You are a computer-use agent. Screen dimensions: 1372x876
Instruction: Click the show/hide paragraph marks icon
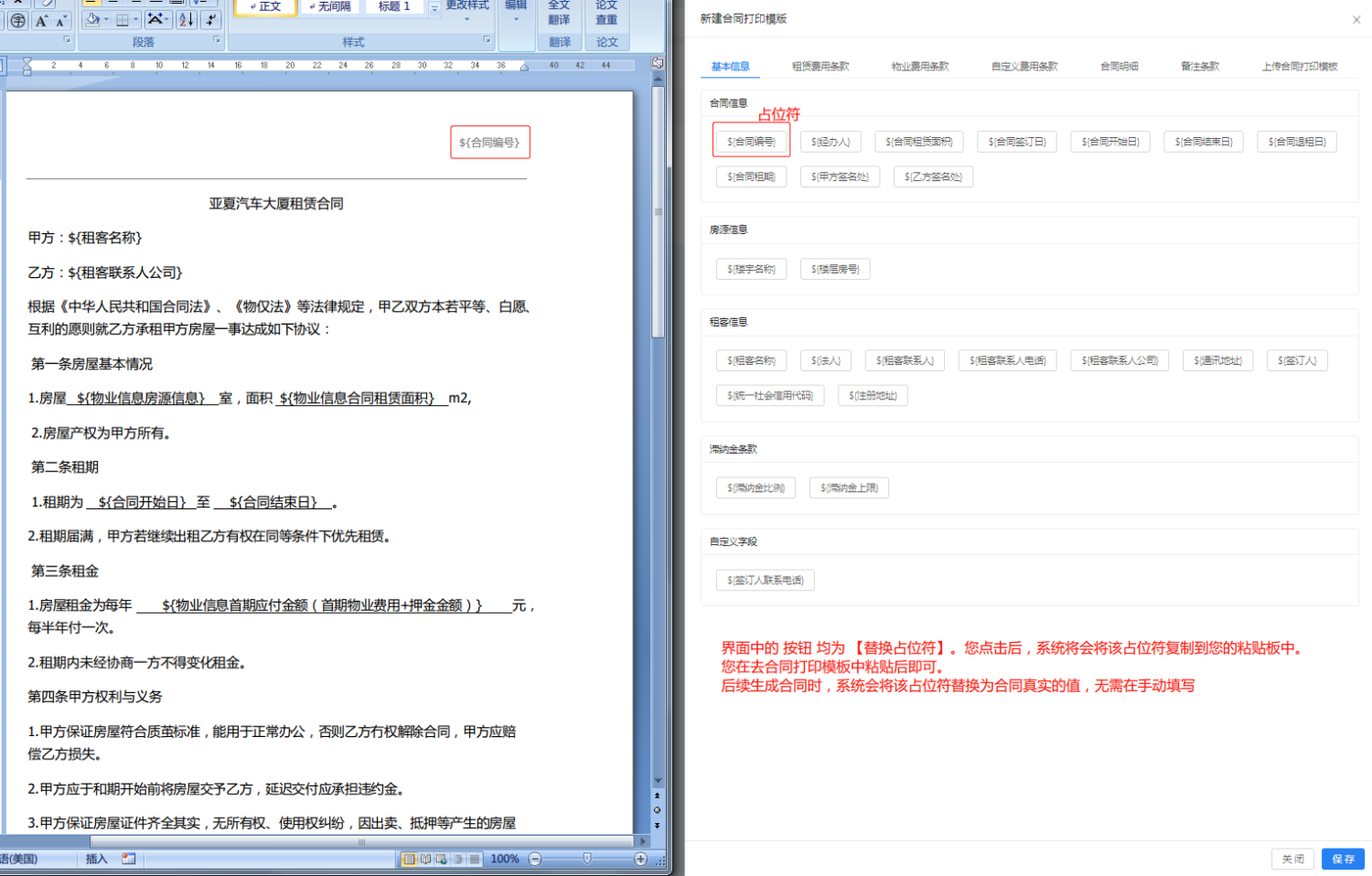click(x=211, y=19)
